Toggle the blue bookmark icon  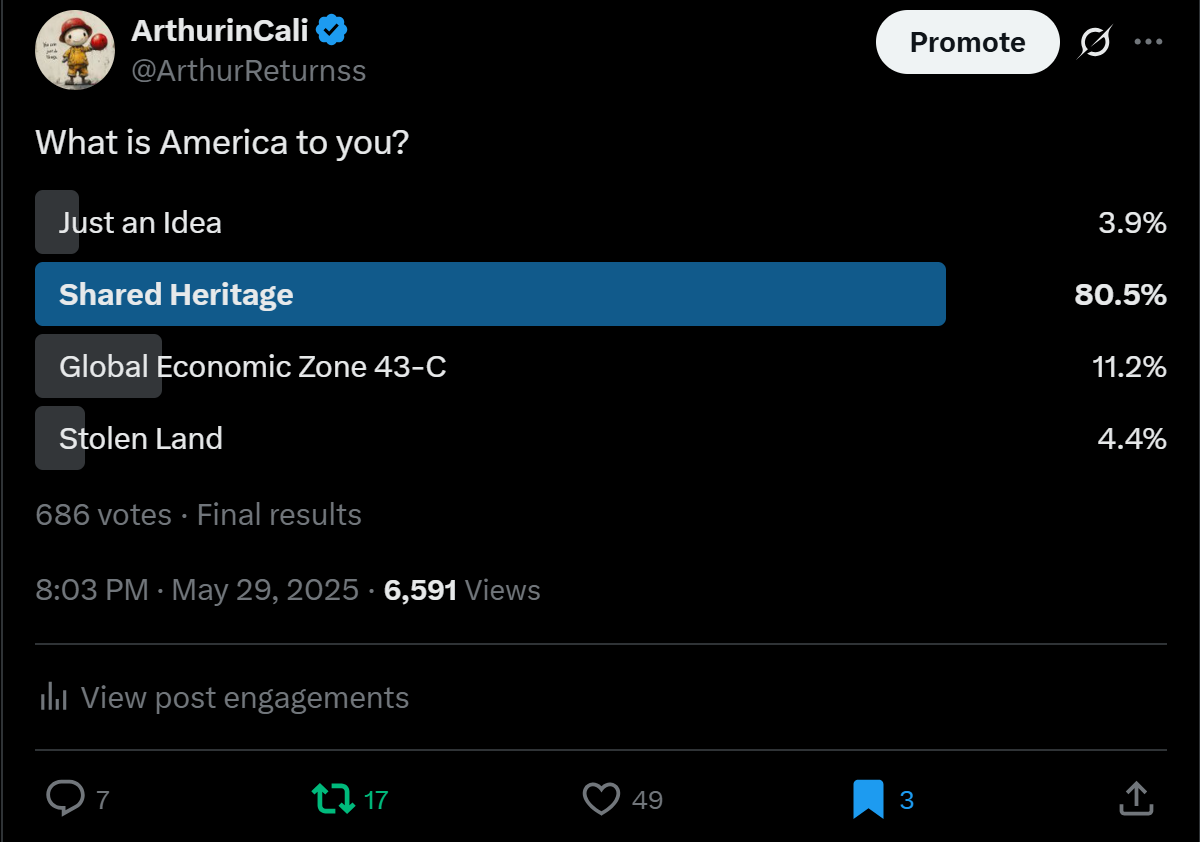coord(868,798)
